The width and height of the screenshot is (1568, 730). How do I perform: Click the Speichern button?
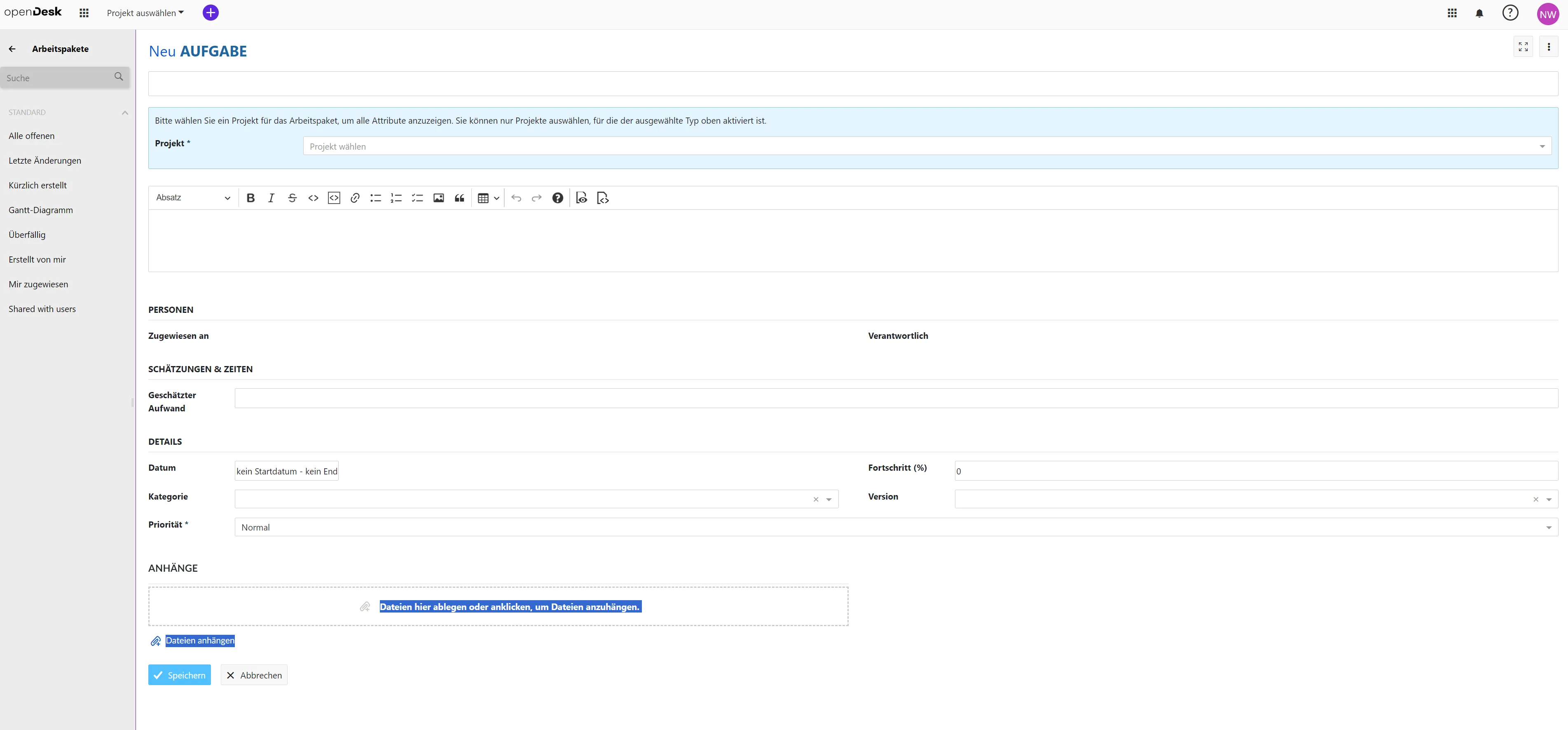click(x=180, y=675)
